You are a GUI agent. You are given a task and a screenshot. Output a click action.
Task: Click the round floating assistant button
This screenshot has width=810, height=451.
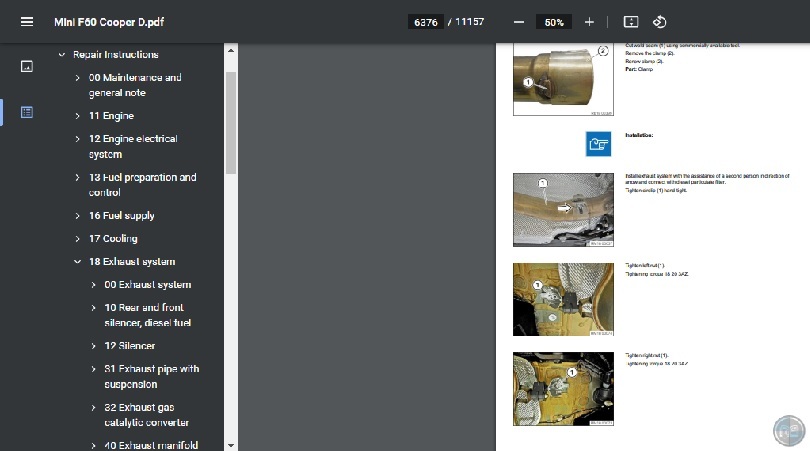[789, 430]
